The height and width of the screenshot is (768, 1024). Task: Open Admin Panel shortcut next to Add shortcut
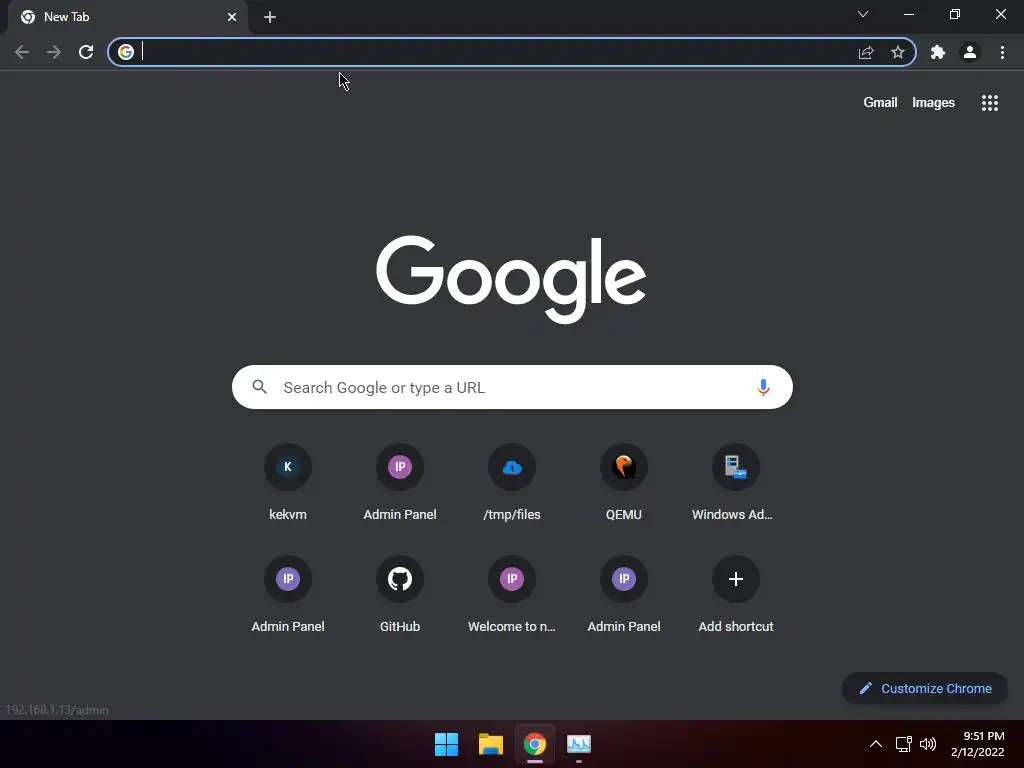click(x=624, y=595)
